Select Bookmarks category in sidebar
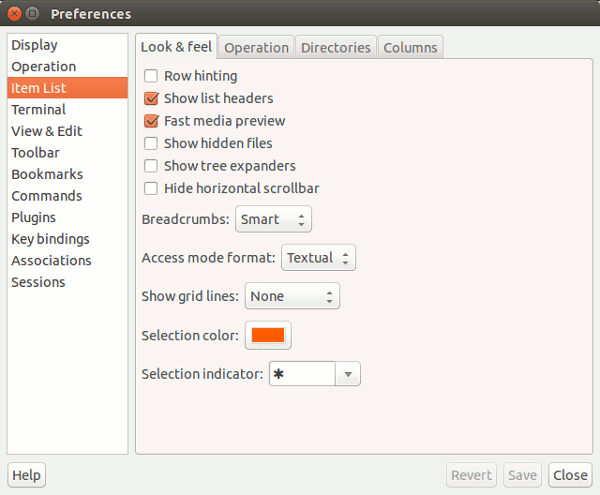The image size is (600, 495). point(47,174)
